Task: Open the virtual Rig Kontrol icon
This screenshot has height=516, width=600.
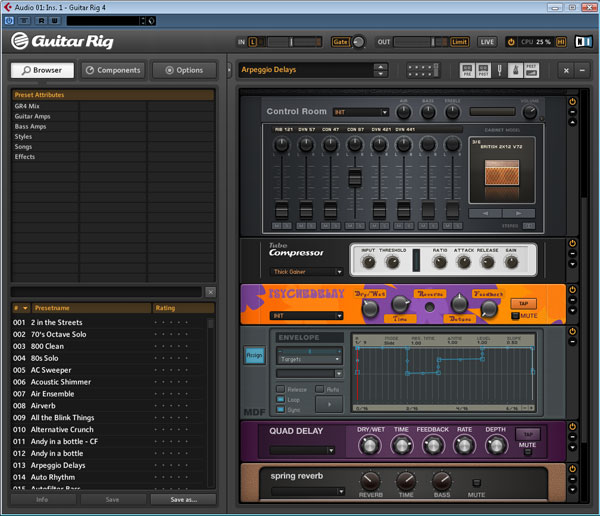Action: tap(422, 70)
